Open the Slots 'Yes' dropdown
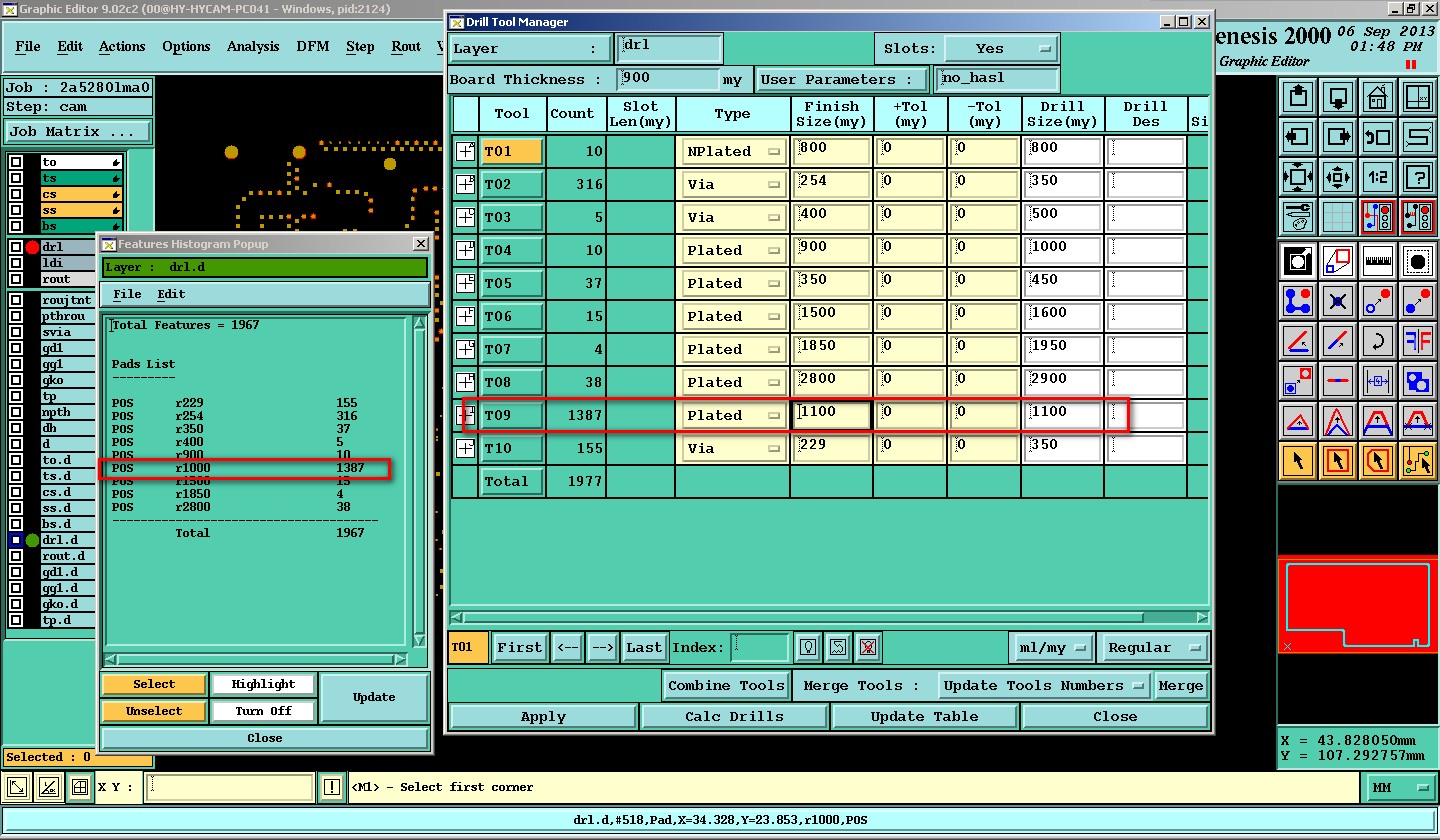This screenshot has width=1440, height=840. (x=1001, y=48)
